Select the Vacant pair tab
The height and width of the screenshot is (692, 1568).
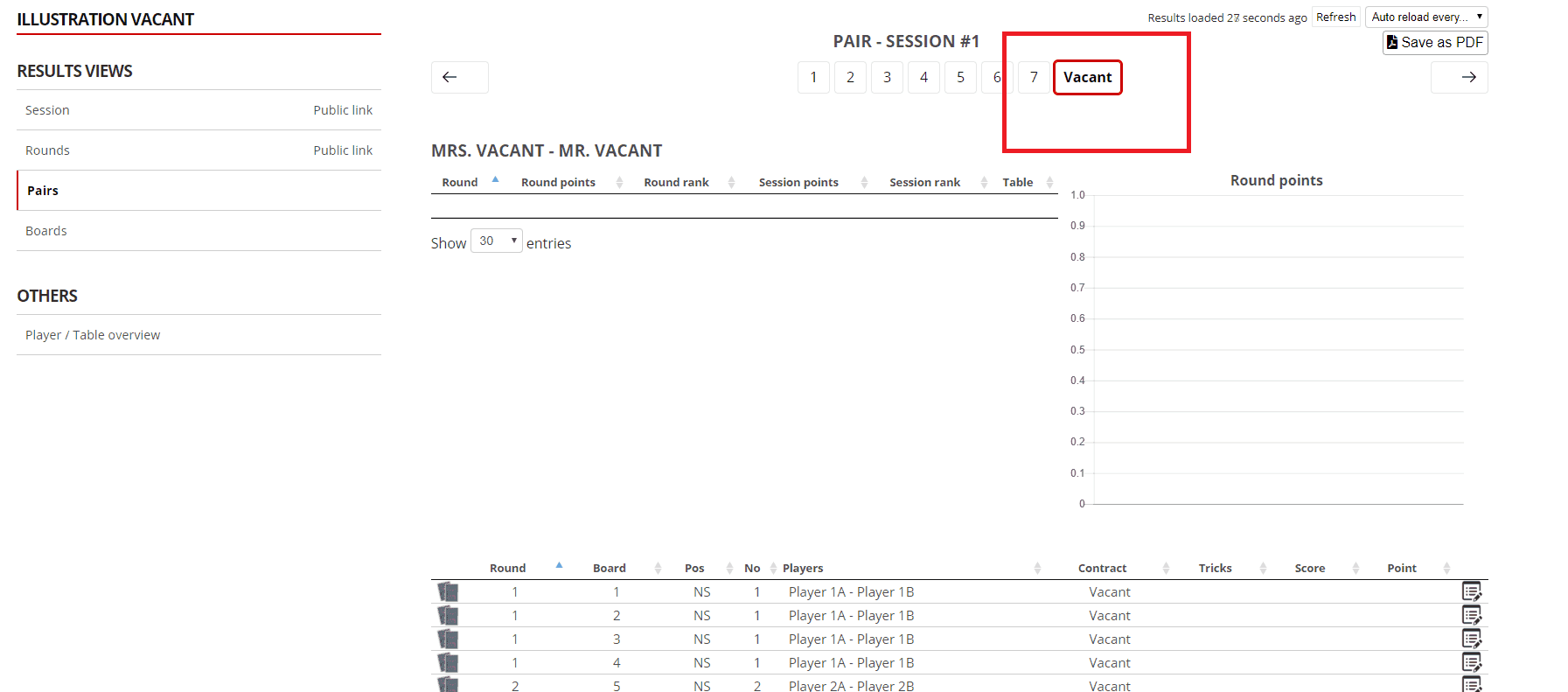(1087, 77)
